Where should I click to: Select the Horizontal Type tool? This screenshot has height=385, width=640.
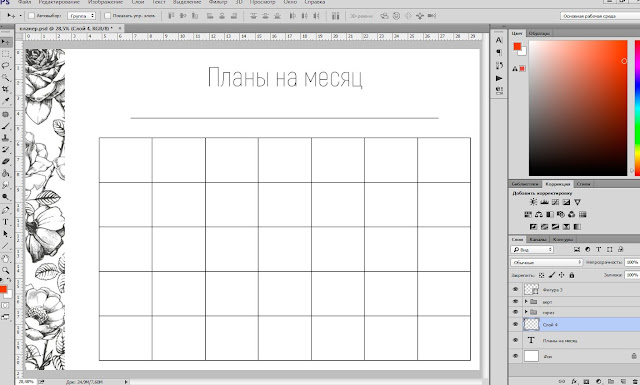pyautogui.click(x=6, y=222)
